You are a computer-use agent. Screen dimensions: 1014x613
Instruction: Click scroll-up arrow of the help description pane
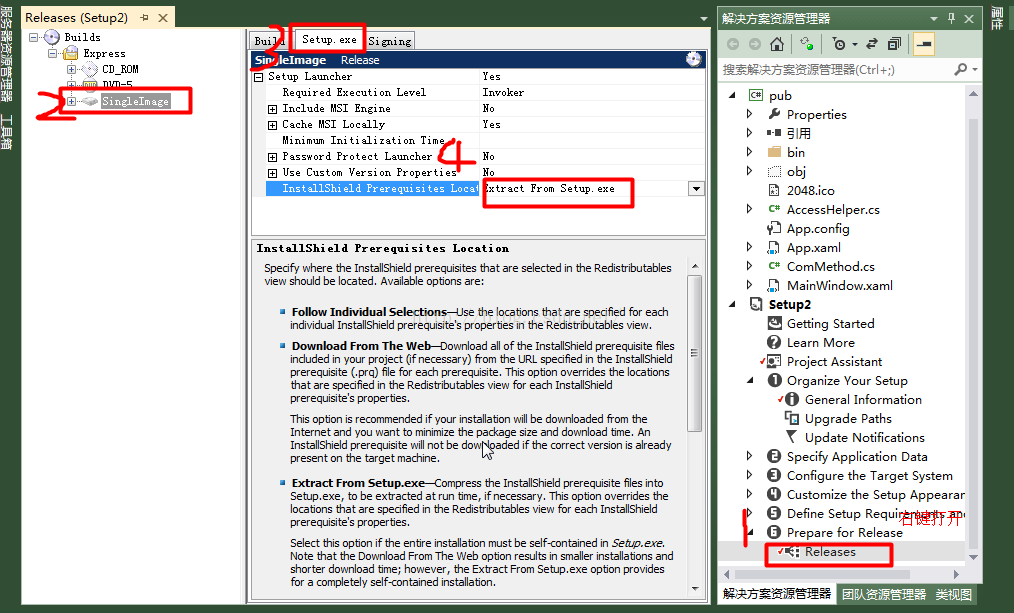(x=695, y=266)
